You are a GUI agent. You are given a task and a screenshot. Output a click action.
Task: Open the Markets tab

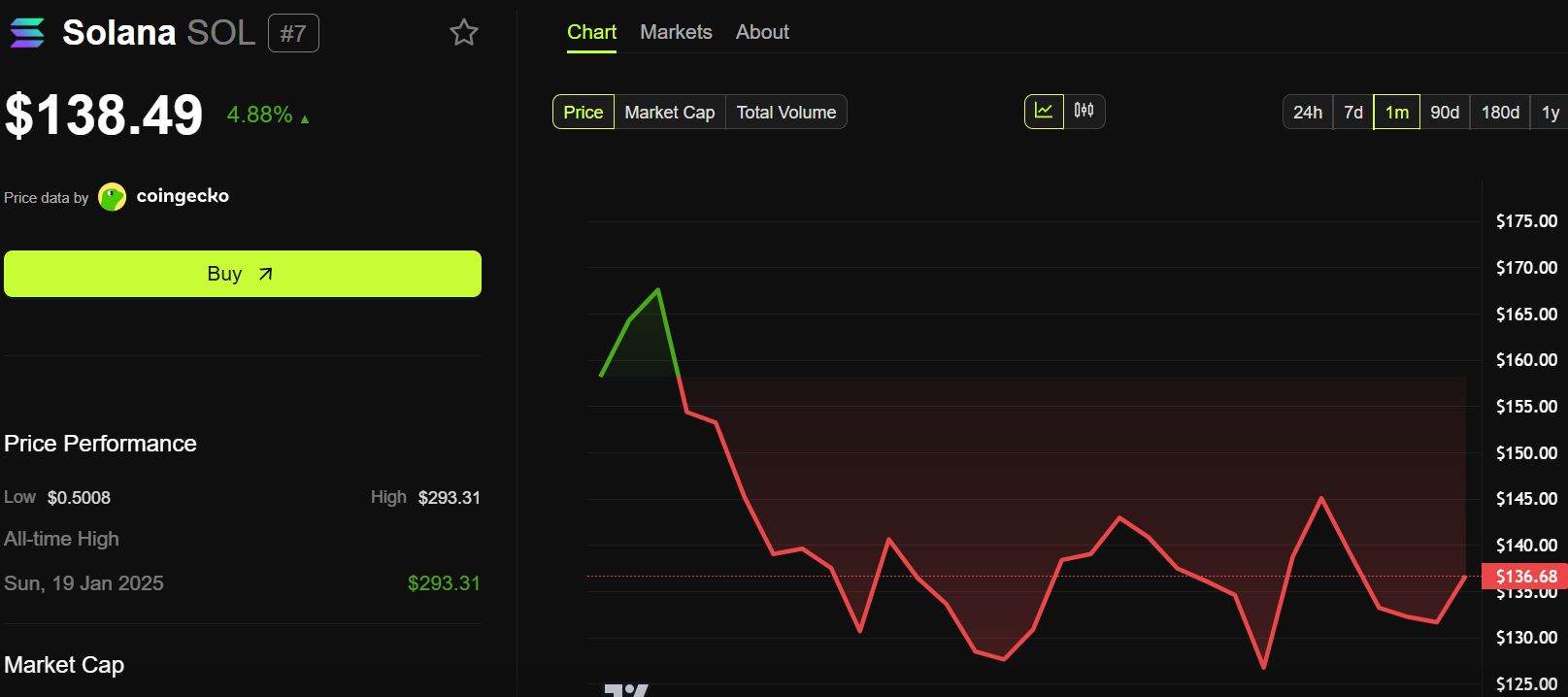point(676,32)
